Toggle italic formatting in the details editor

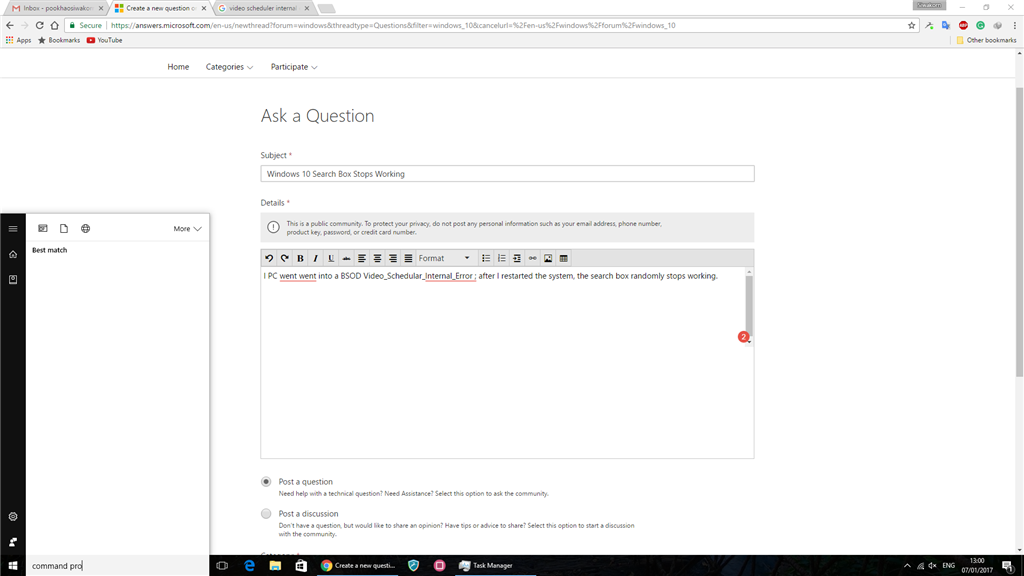[x=315, y=259]
